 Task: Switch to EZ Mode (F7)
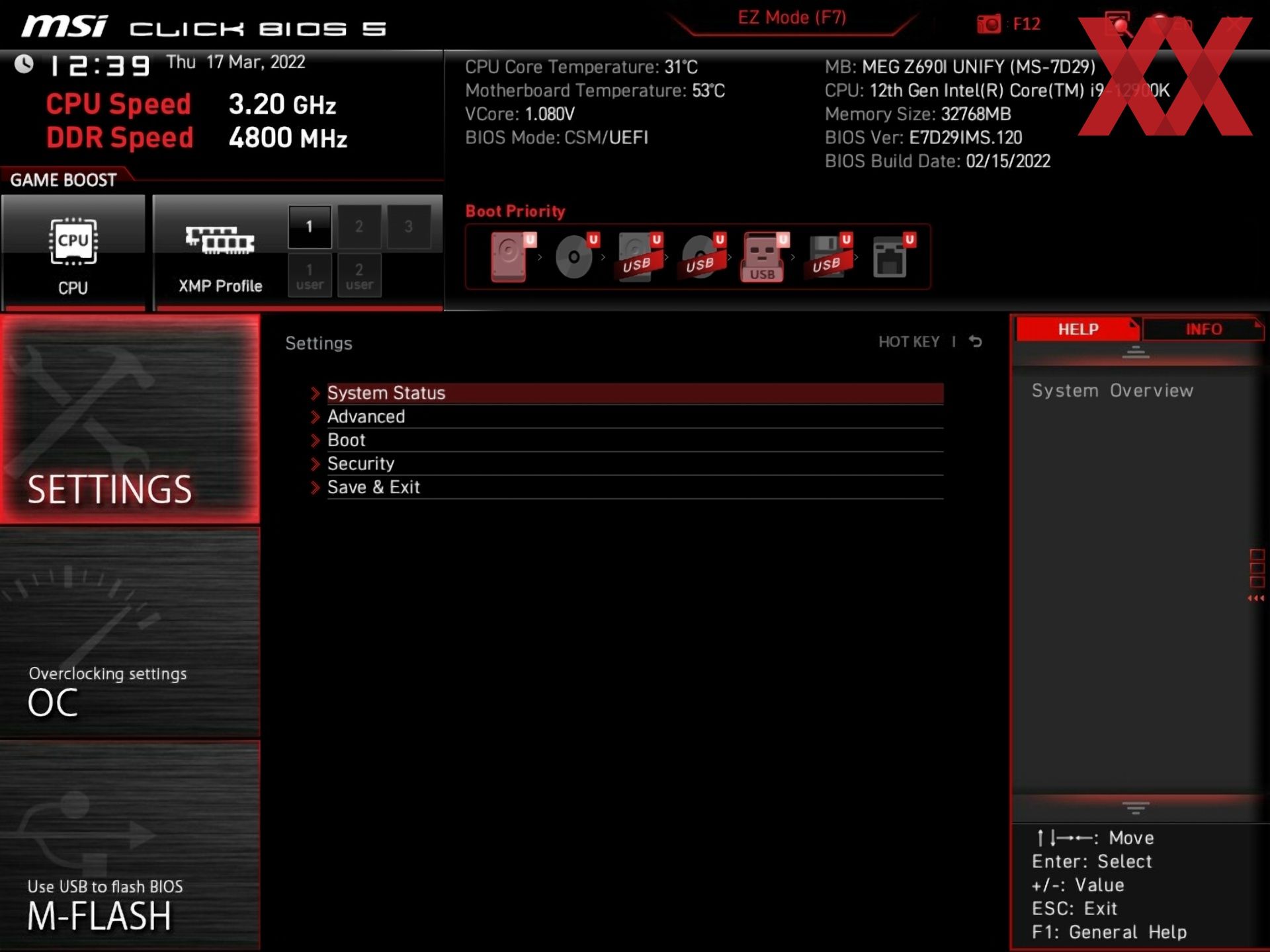pos(792,18)
